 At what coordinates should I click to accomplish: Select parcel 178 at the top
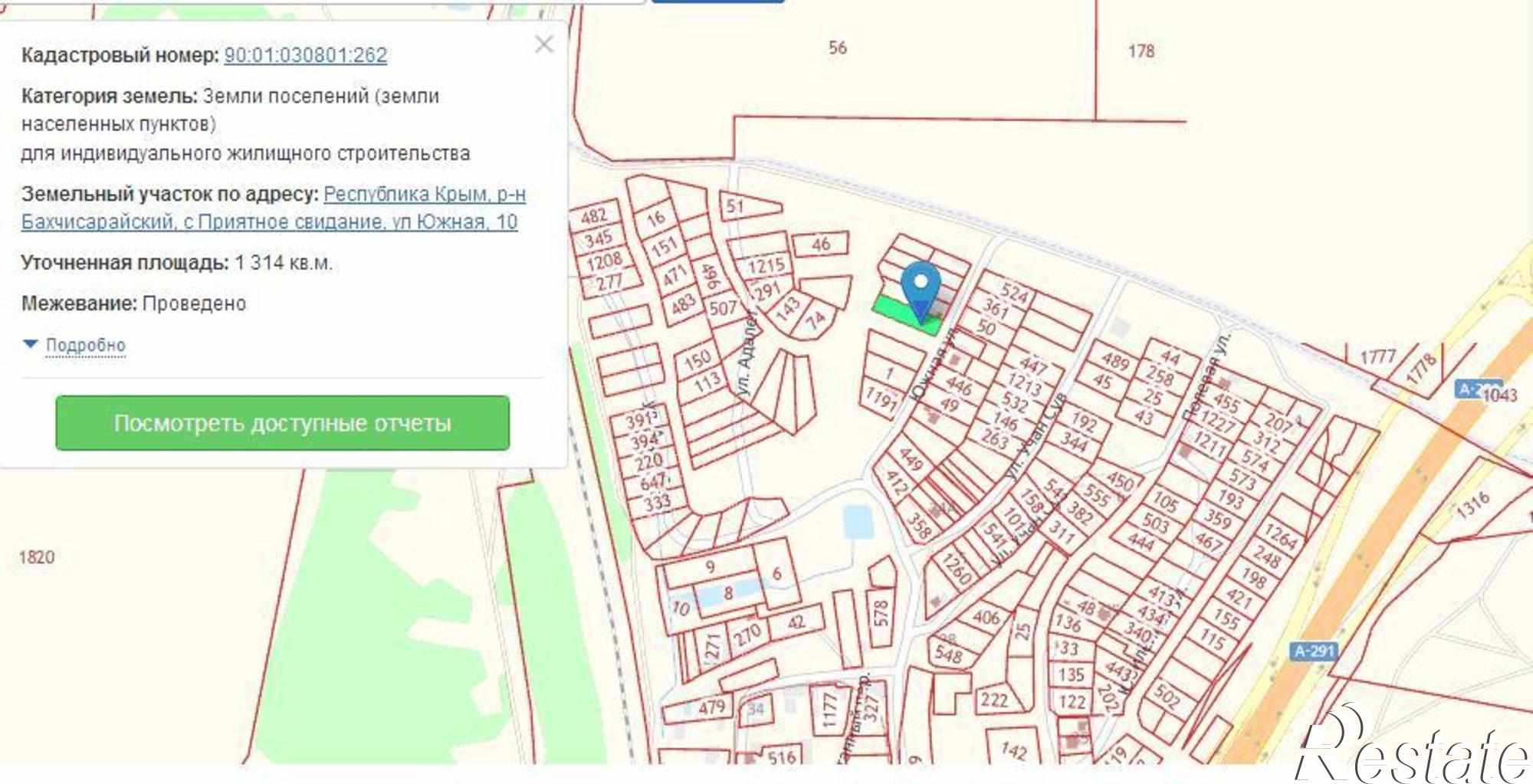(1141, 51)
